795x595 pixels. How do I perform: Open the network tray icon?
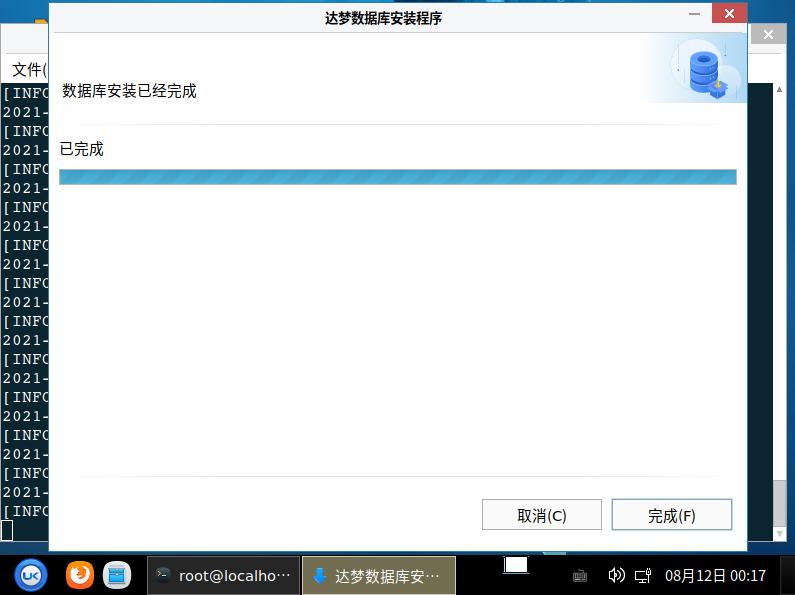[643, 576]
